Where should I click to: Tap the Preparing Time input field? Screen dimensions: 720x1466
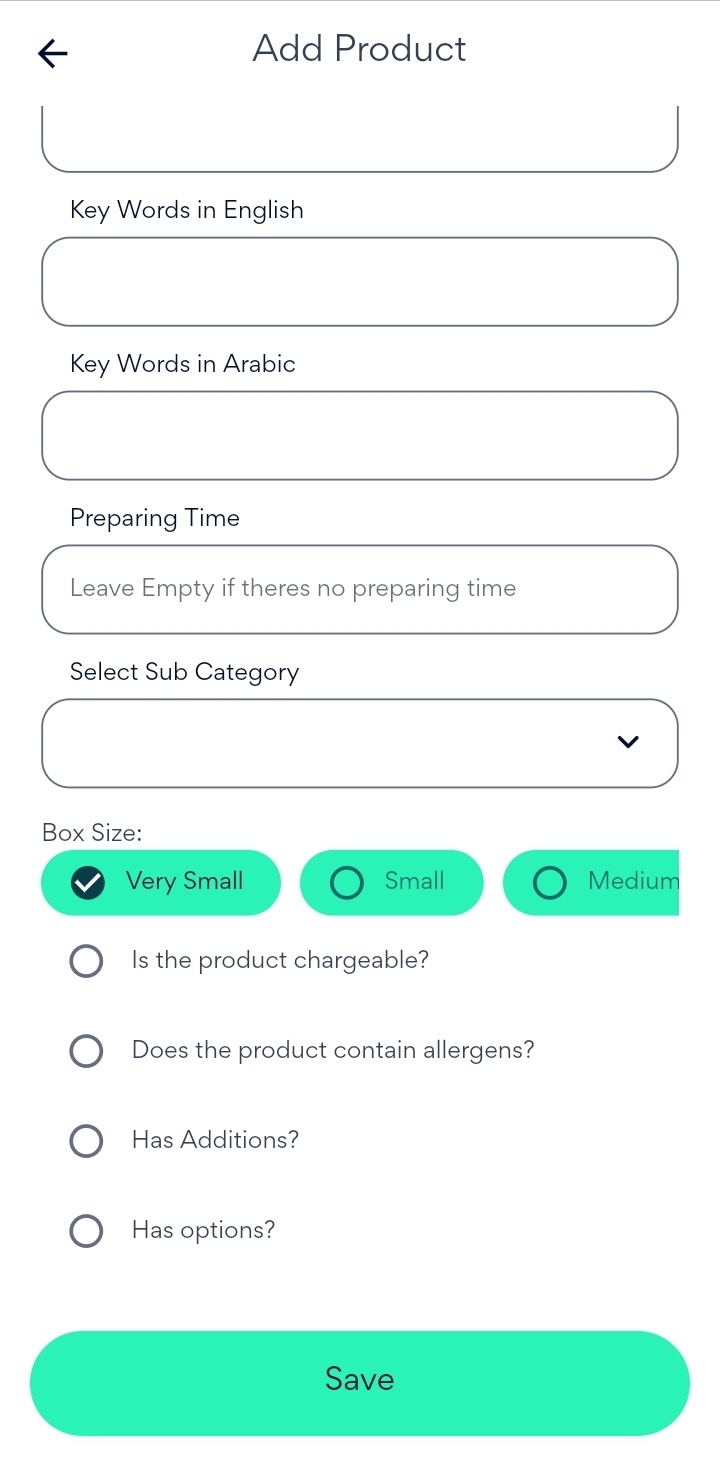click(x=360, y=589)
